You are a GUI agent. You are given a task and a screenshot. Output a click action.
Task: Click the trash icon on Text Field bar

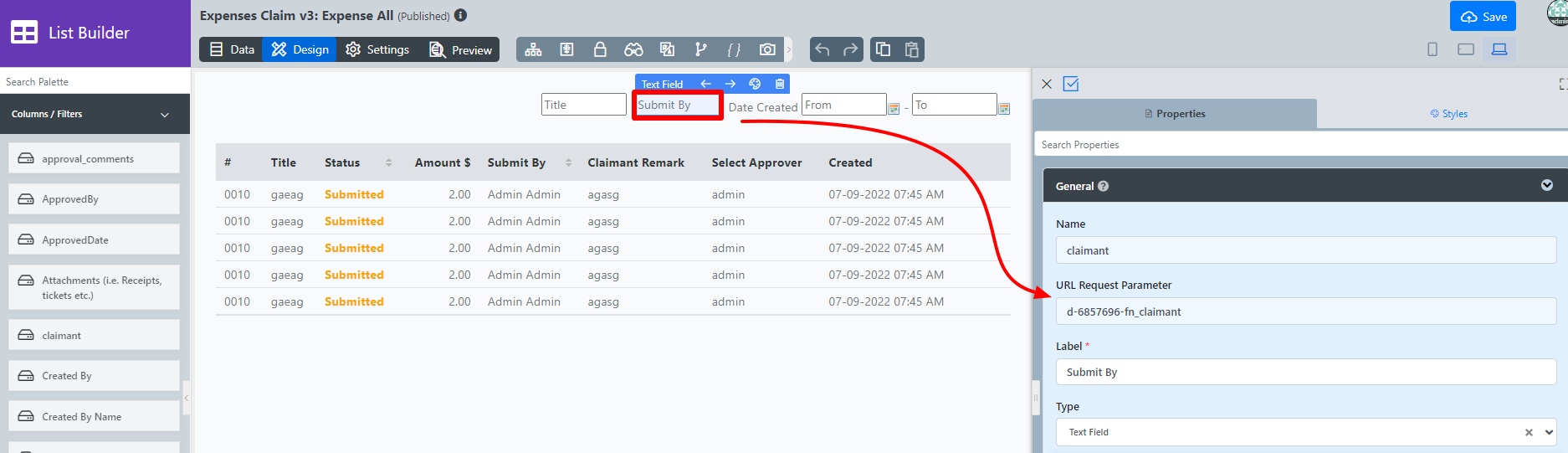780,84
